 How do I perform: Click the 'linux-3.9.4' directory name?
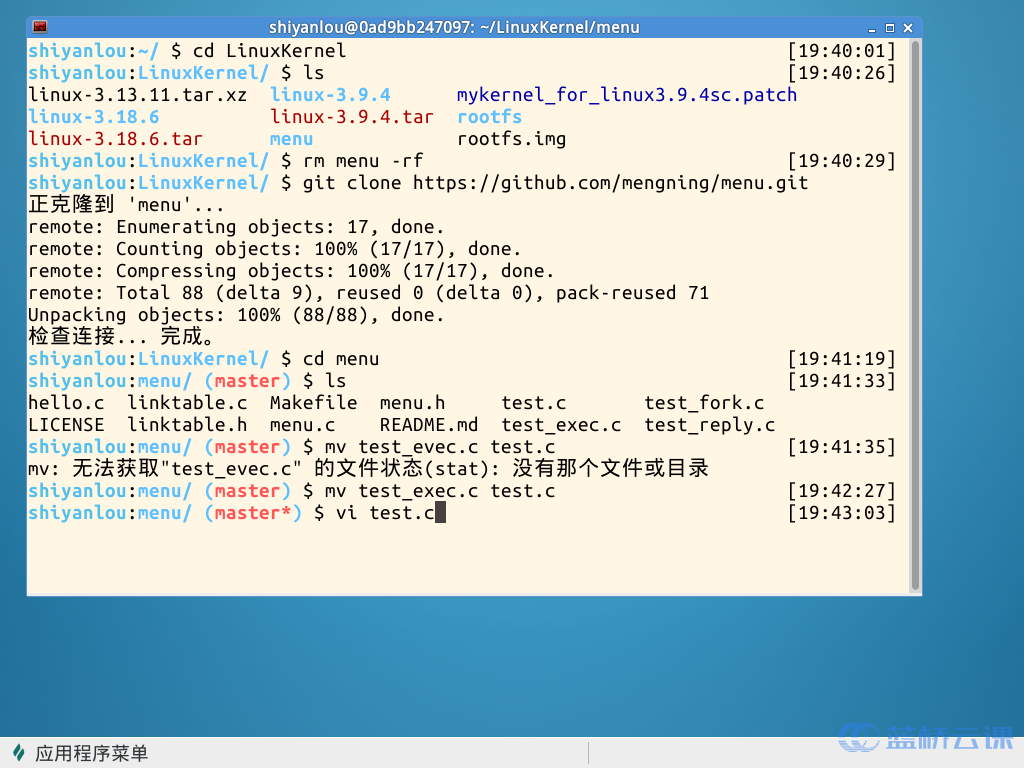(330, 95)
